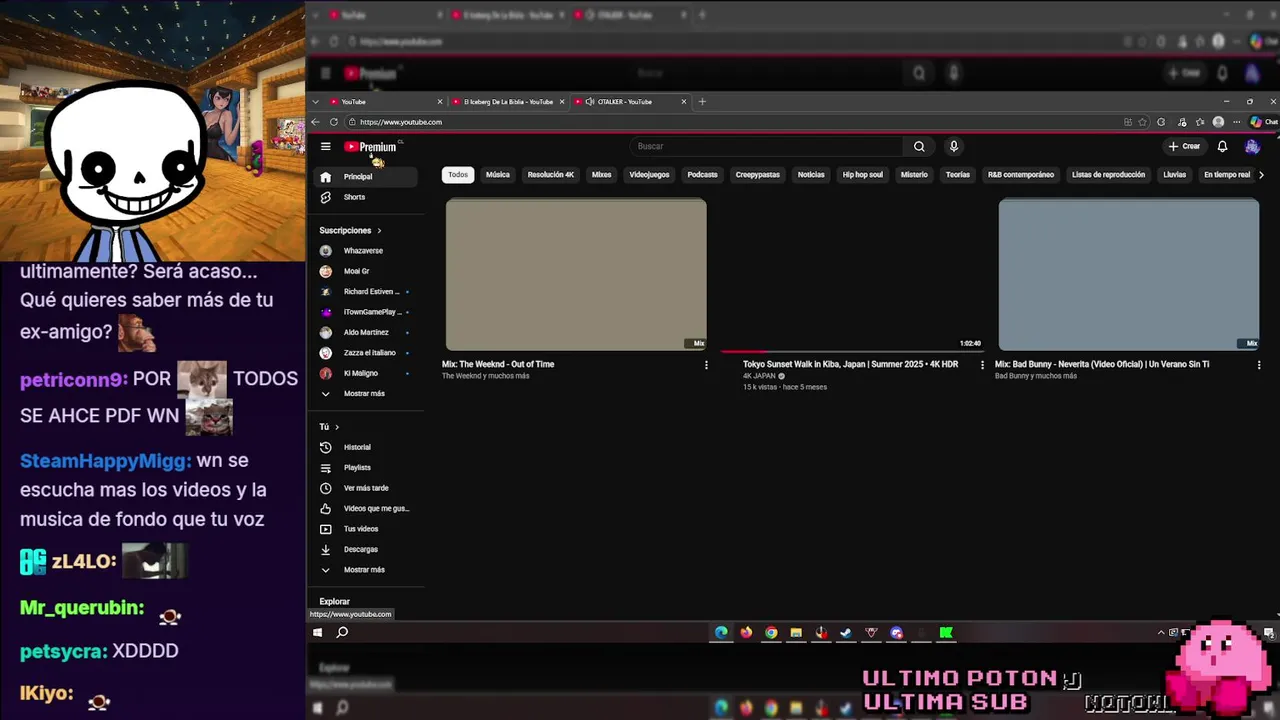
Task: Open Zazza el italiano channel
Action: (x=366, y=352)
